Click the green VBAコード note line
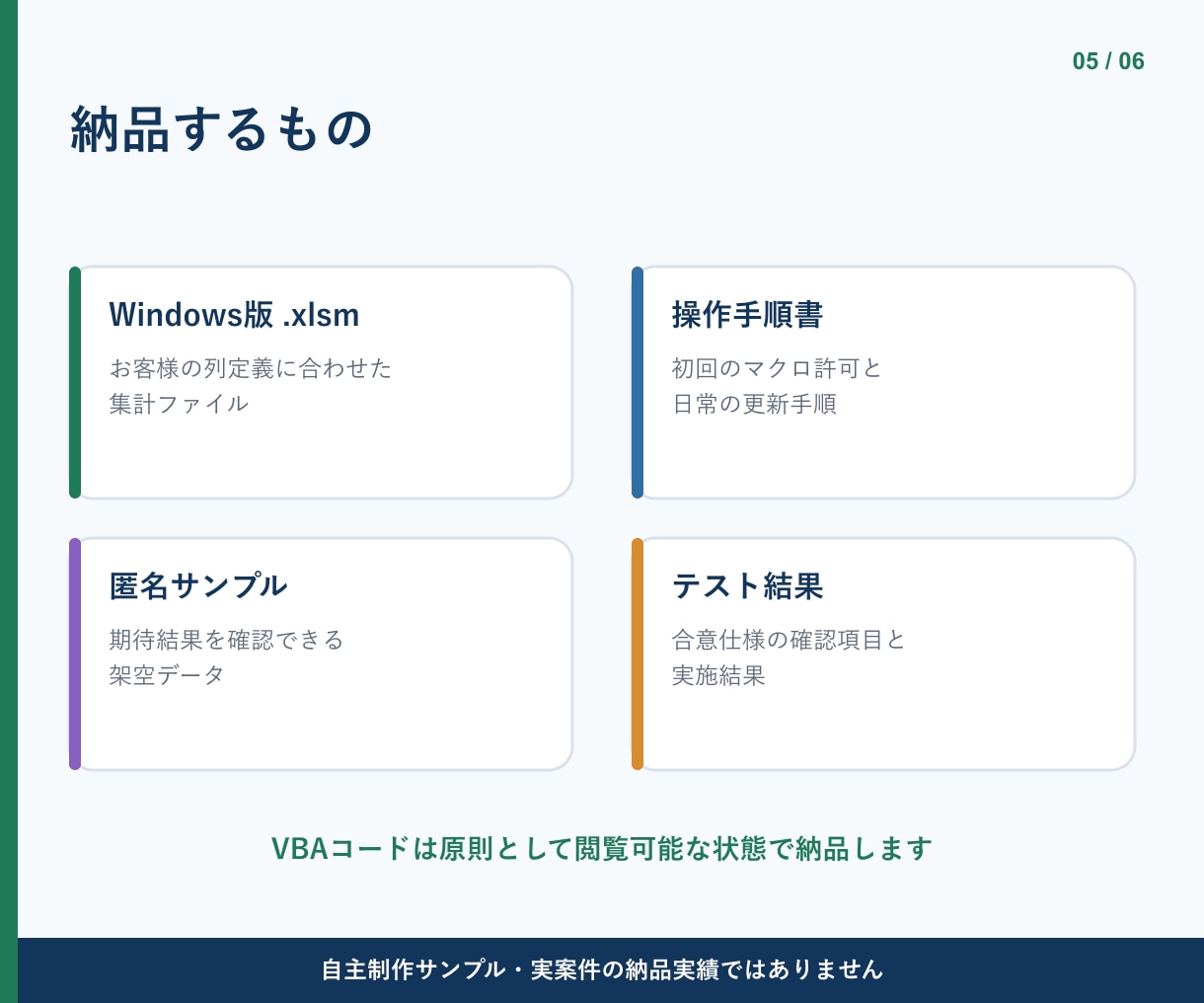Screen dimensions: 1204x1003 point(602,848)
